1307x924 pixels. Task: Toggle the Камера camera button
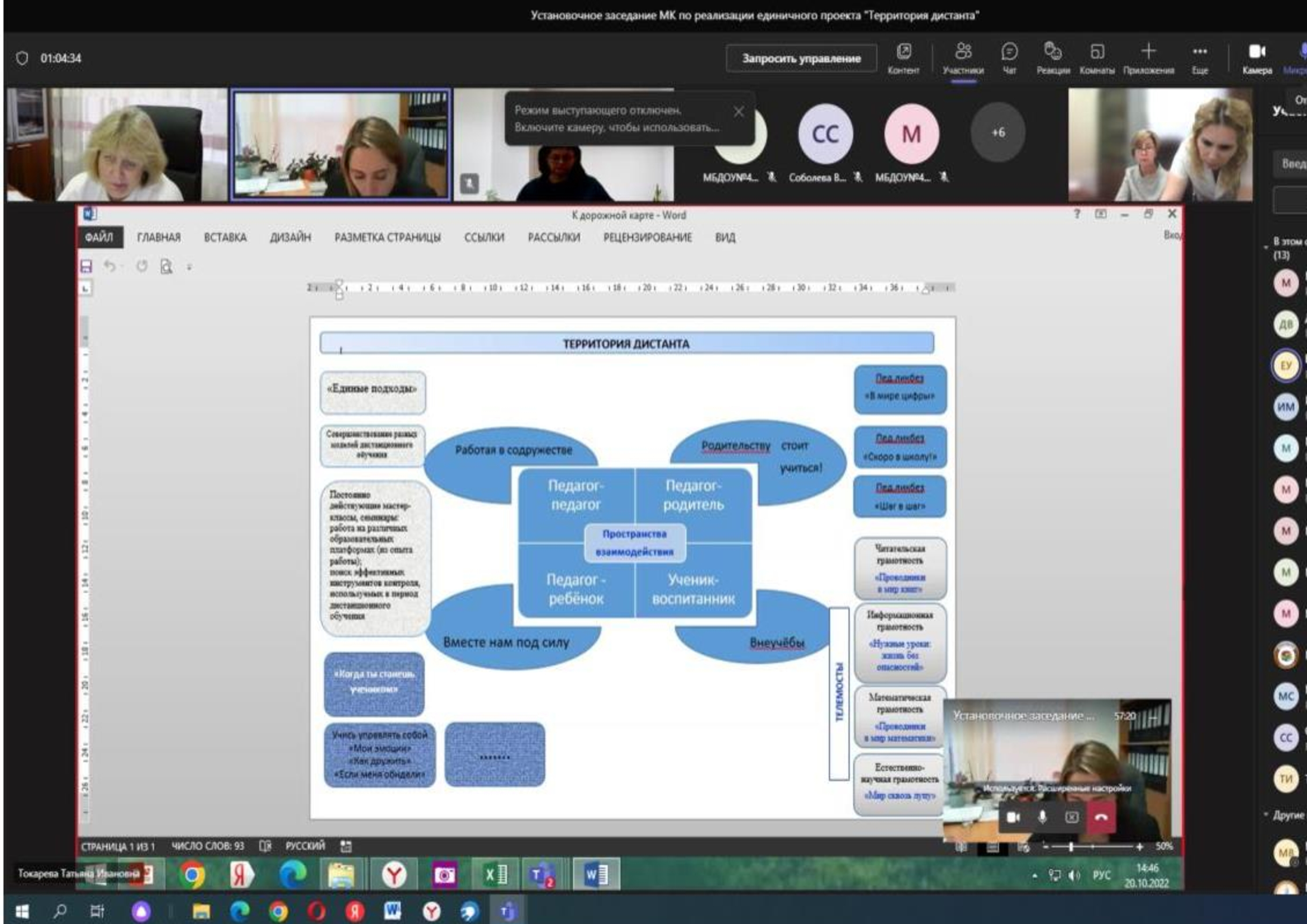pos(1257,59)
